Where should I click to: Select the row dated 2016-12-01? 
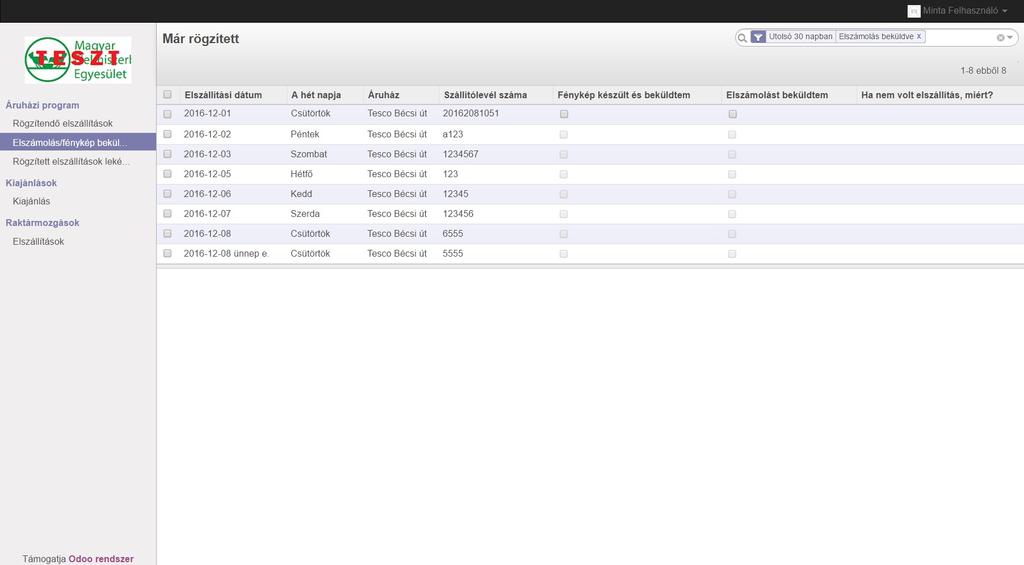[167, 114]
